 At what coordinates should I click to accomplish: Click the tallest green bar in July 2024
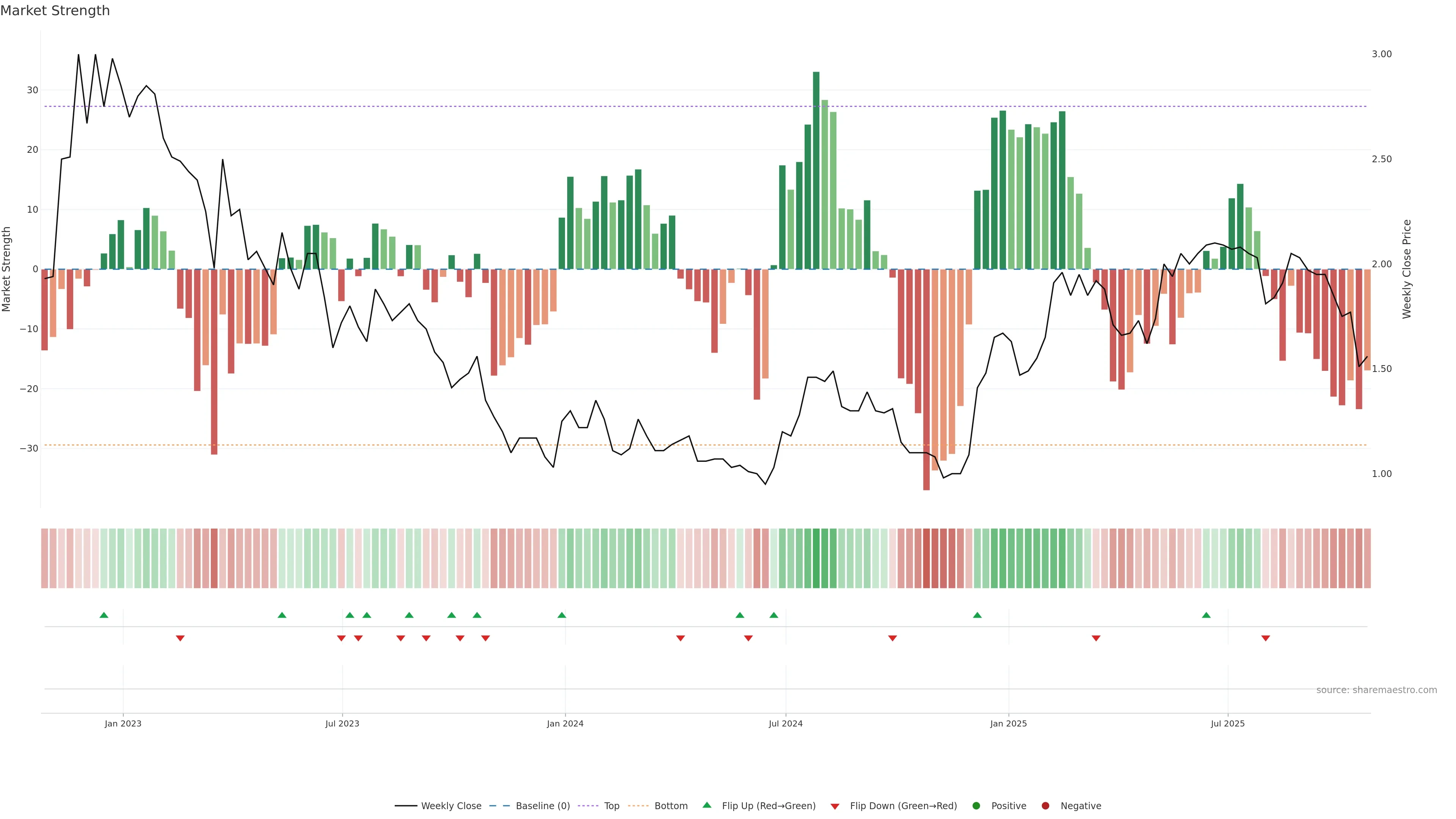tap(816, 169)
